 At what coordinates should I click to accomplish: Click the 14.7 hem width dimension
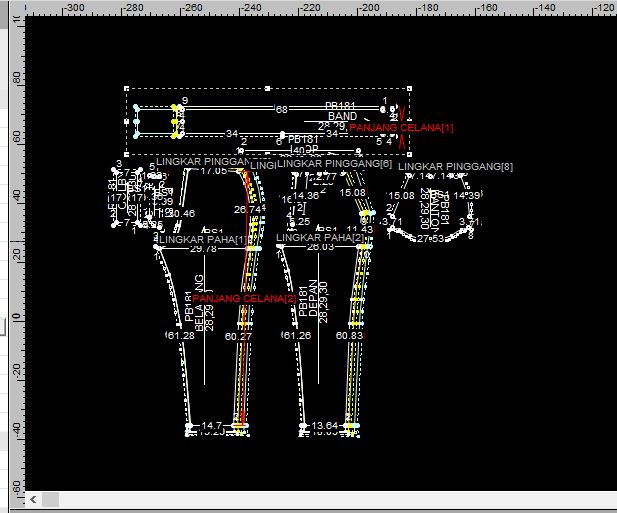[x=212, y=426]
